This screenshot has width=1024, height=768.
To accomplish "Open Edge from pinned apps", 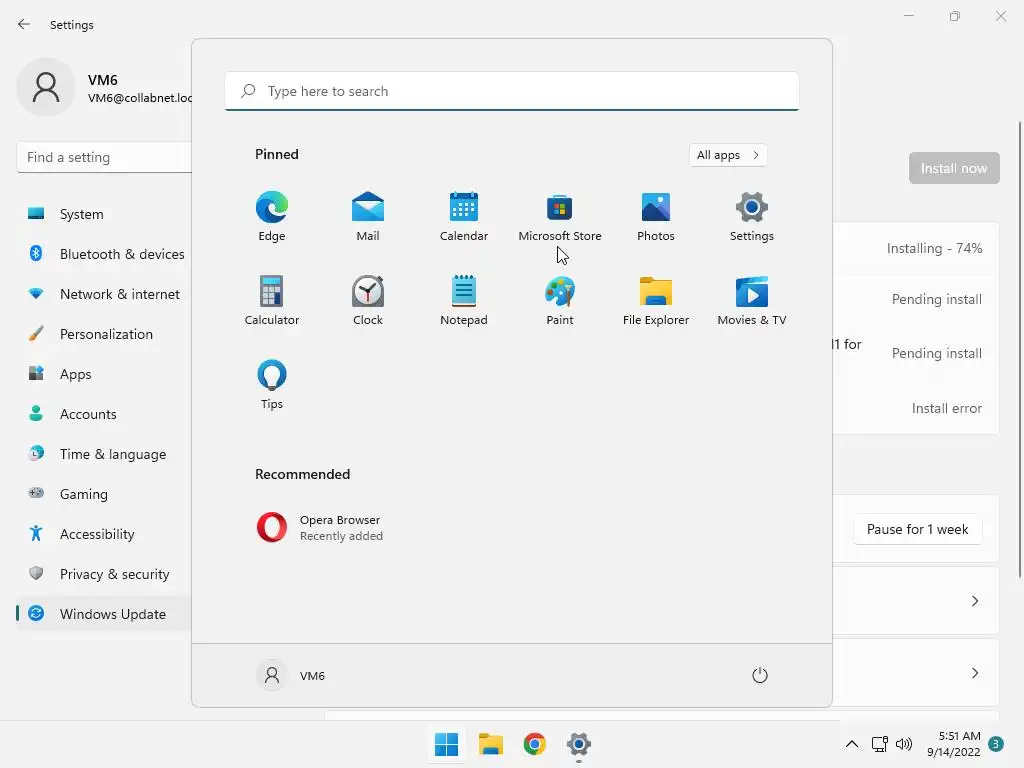I will click(x=272, y=216).
